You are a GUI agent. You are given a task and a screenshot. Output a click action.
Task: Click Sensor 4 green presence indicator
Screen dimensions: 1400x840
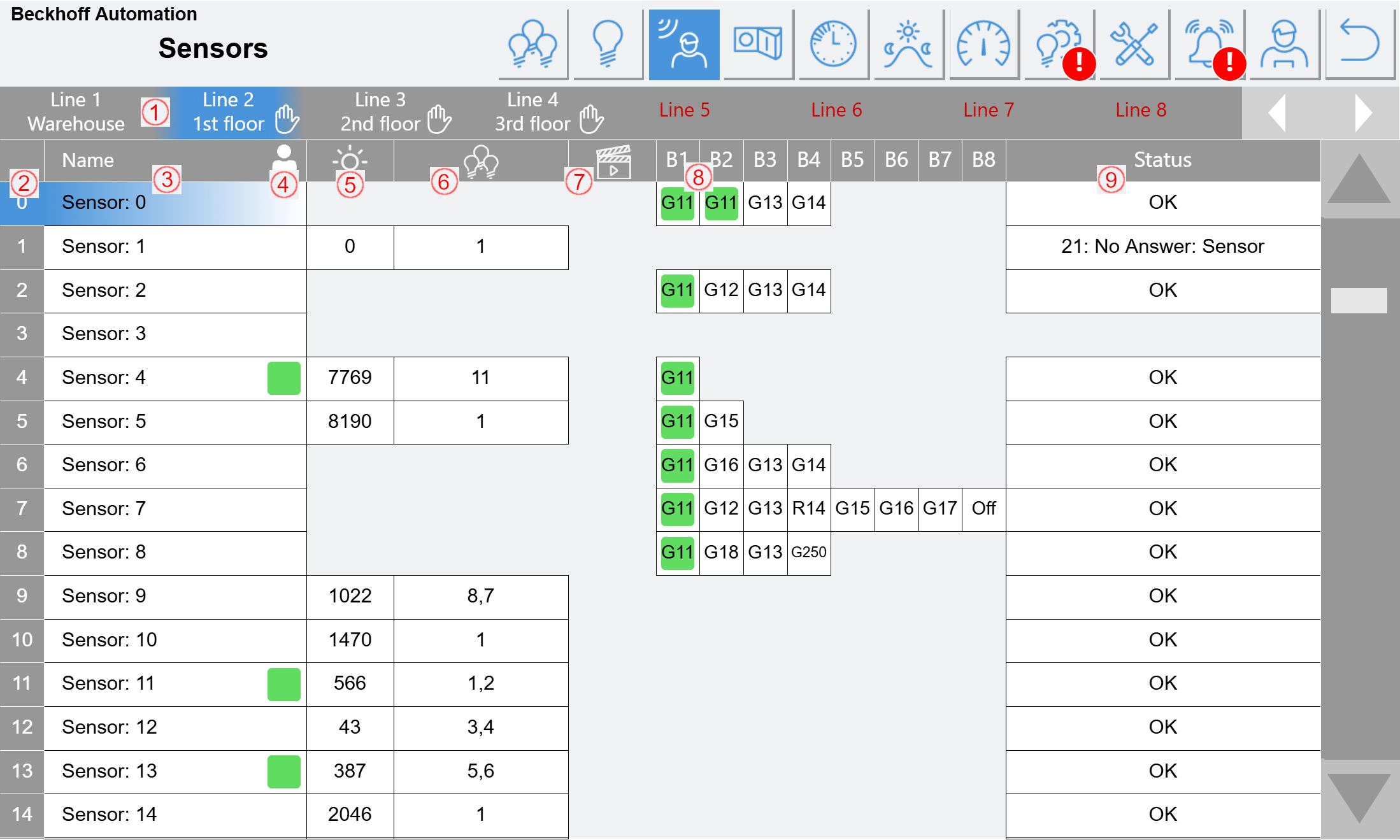pyautogui.click(x=284, y=378)
